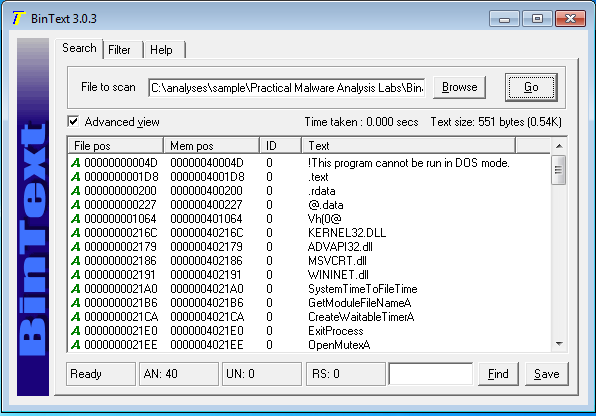Click memory position 0000004021CA
Viewport: 596px width, 416px height.
coord(207,317)
